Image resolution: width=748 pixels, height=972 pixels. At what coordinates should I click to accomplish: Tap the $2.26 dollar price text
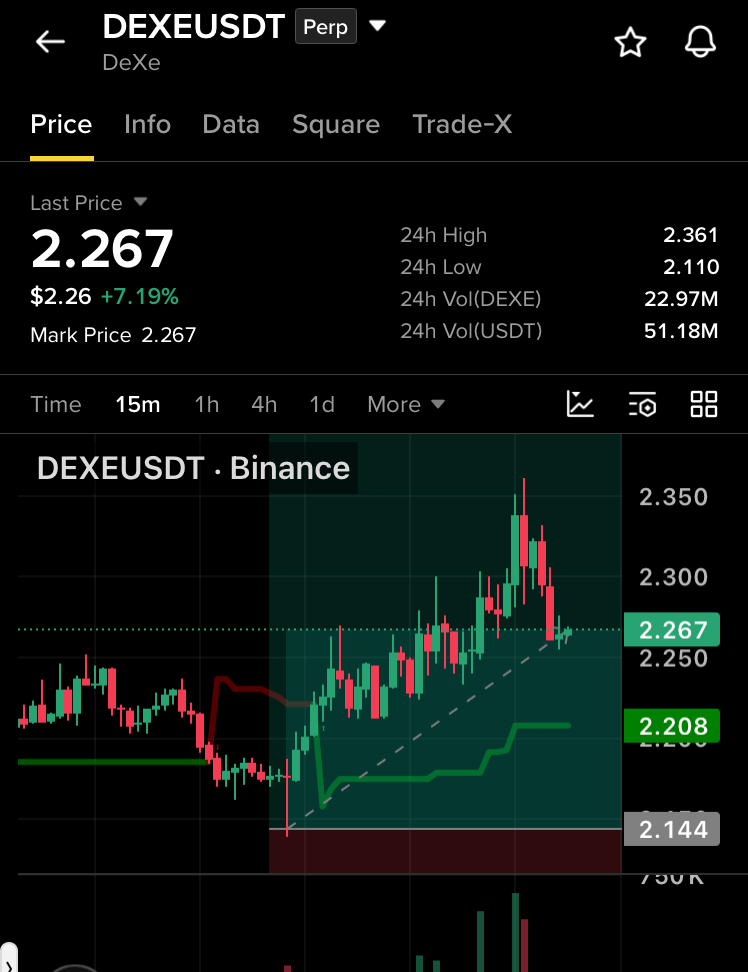pyautogui.click(x=61, y=296)
